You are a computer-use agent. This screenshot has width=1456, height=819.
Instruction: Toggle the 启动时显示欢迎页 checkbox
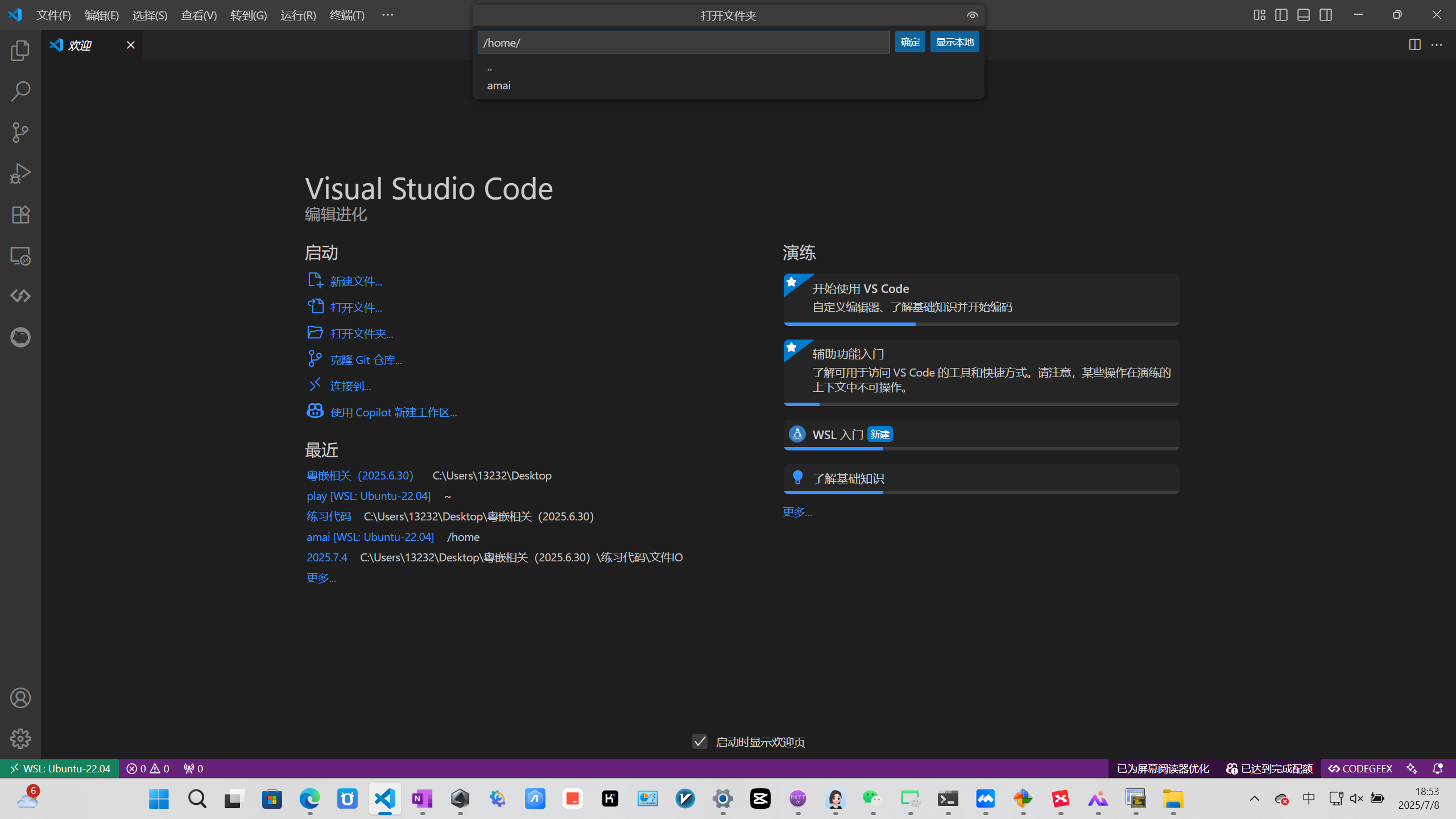[700, 741]
